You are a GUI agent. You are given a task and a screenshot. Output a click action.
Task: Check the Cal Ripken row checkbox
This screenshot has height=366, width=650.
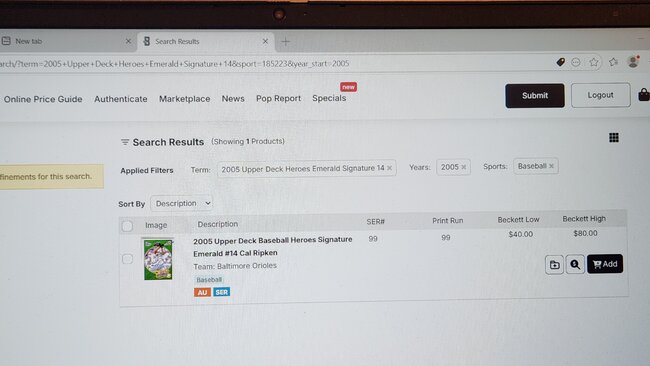pos(128,259)
